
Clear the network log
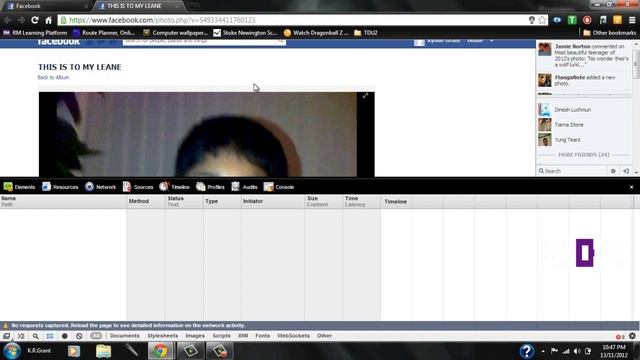[79, 336]
